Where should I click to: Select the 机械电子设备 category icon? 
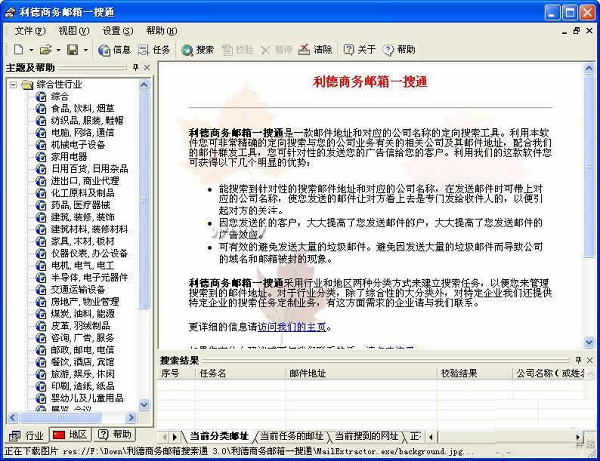41,145
